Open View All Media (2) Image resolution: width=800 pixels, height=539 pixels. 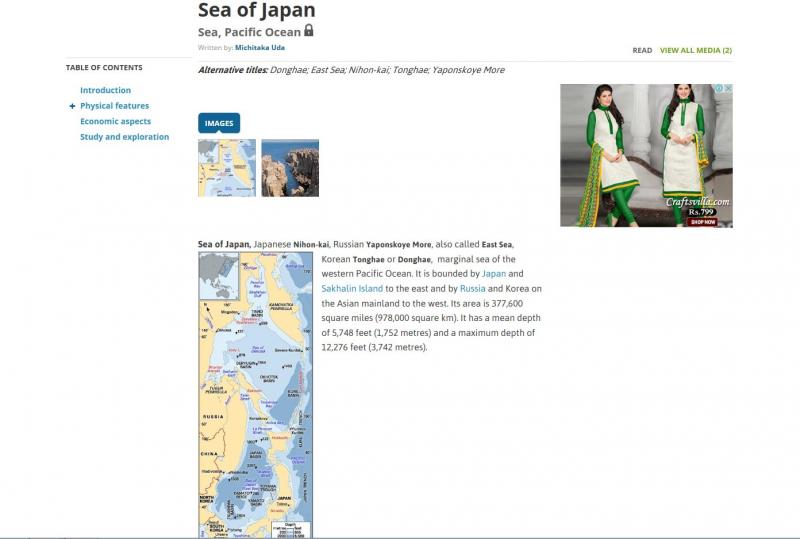tap(695, 50)
